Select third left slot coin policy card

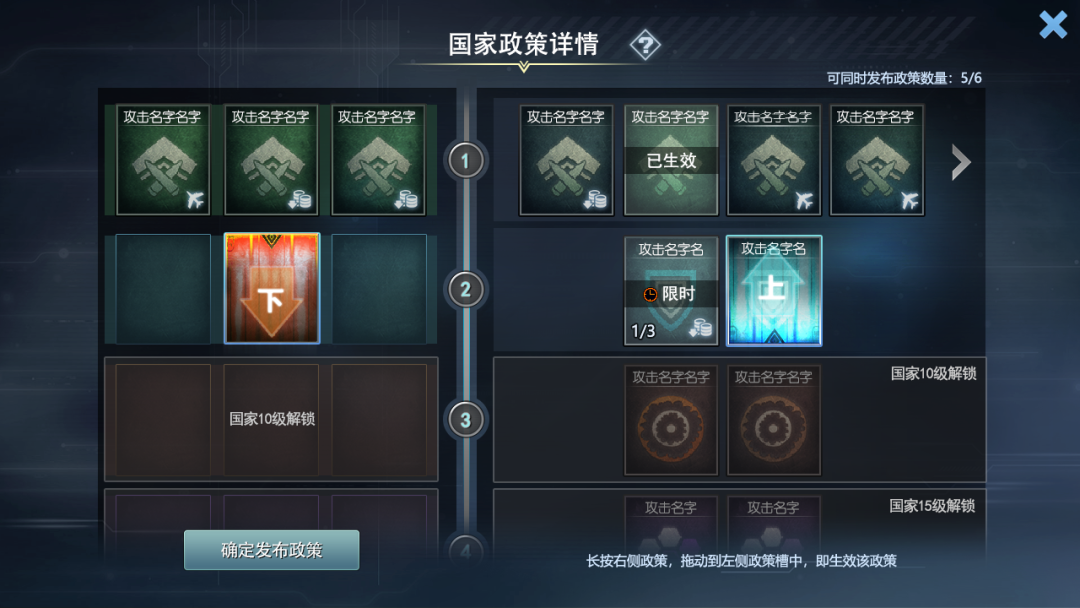pyautogui.click(x=378, y=160)
